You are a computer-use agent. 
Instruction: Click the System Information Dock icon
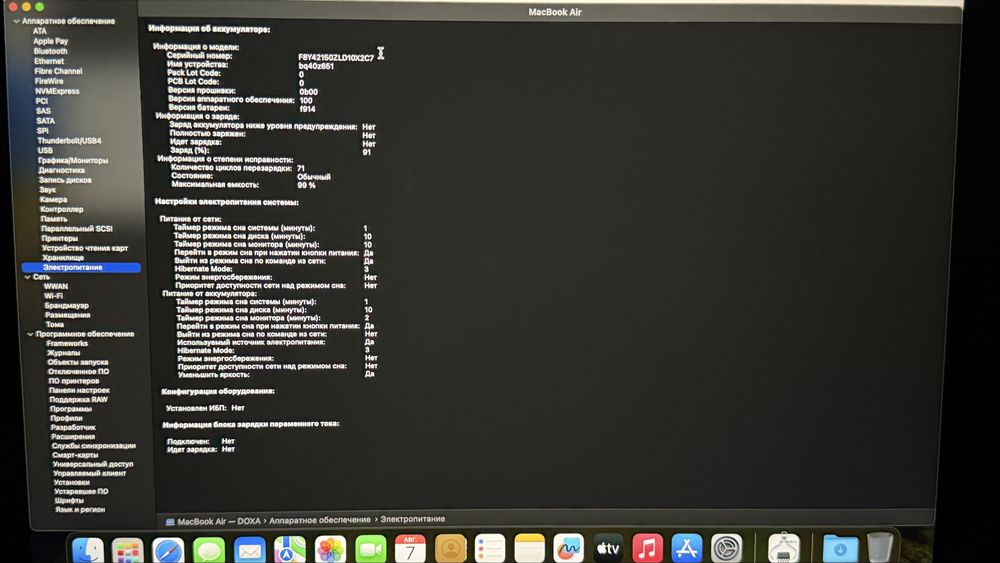(x=784, y=548)
